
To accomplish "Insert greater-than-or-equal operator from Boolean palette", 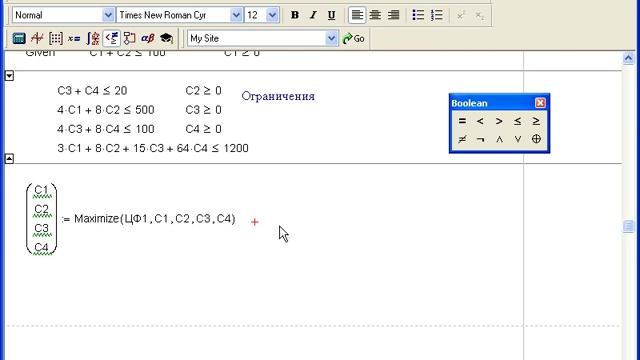I will point(536,121).
